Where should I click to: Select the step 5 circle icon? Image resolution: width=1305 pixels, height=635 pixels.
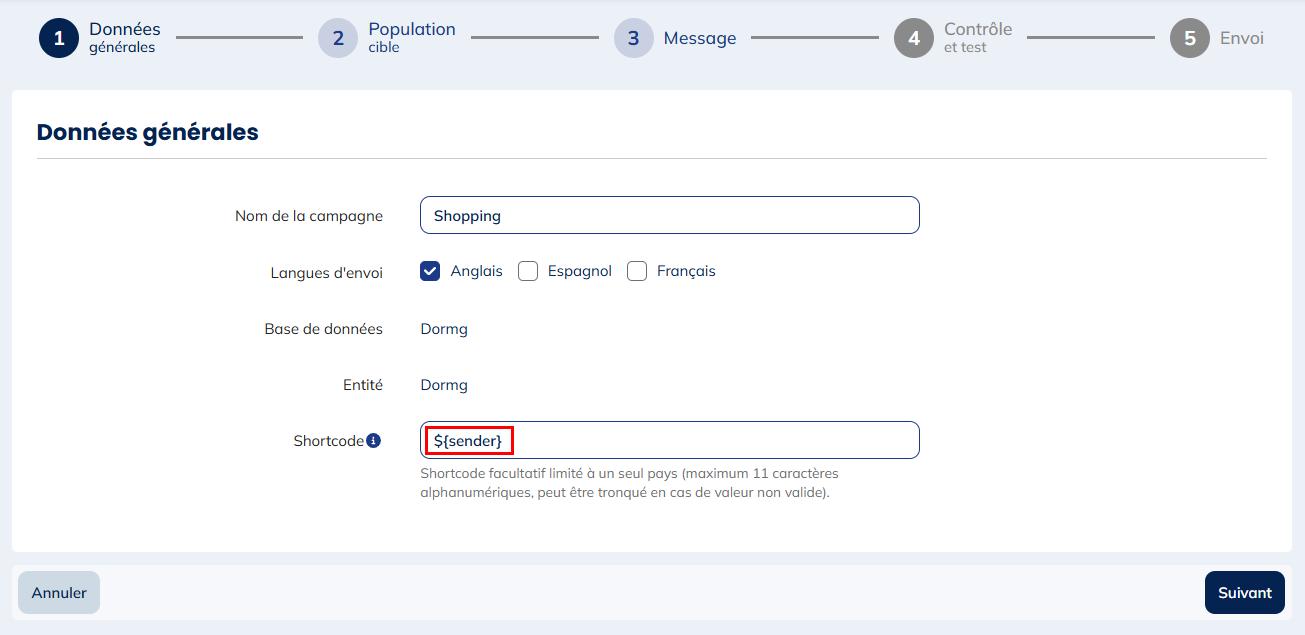click(1190, 38)
